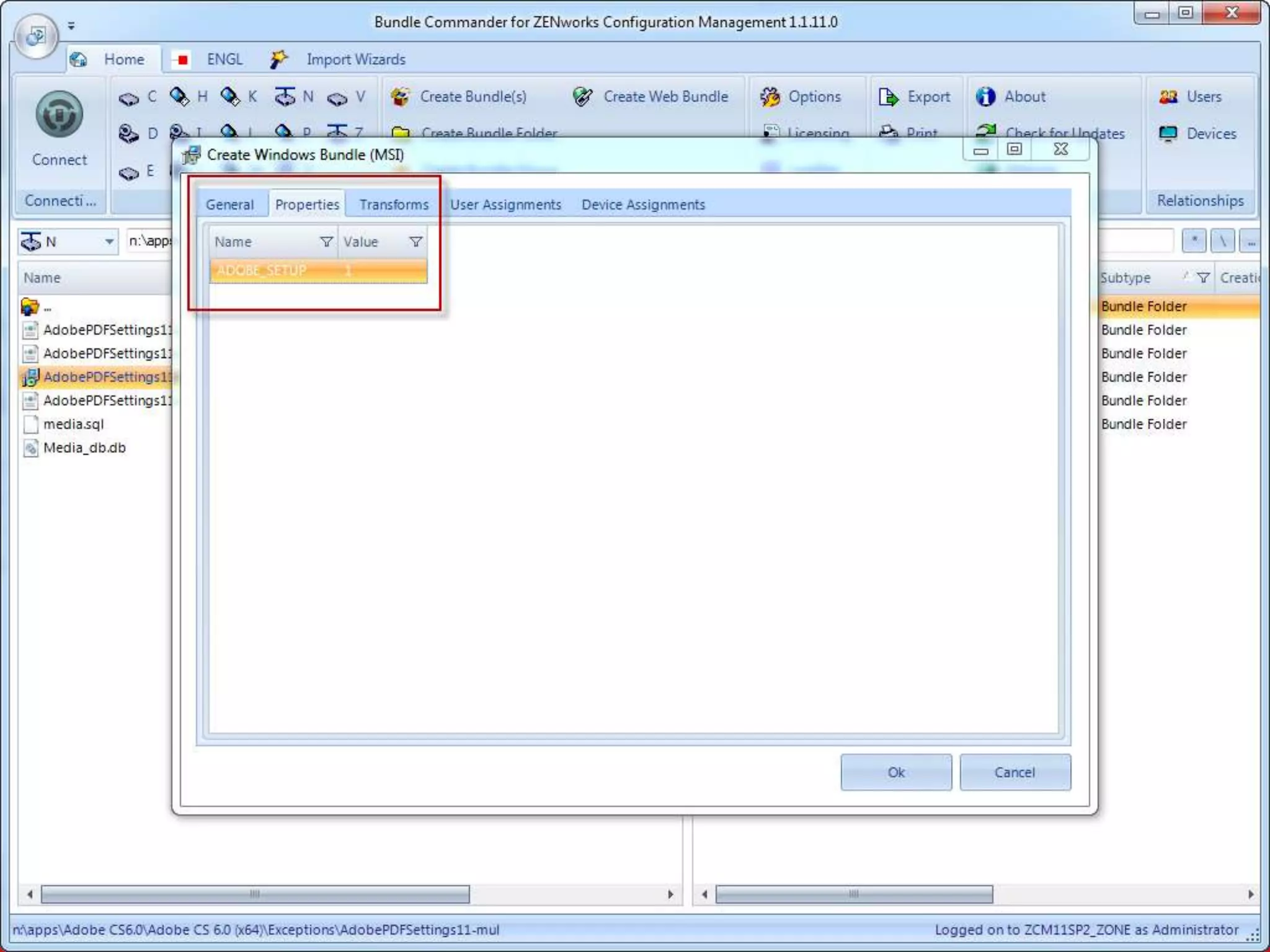Click the Users relationships icon
The height and width of the screenshot is (952, 1270).
[1168, 97]
